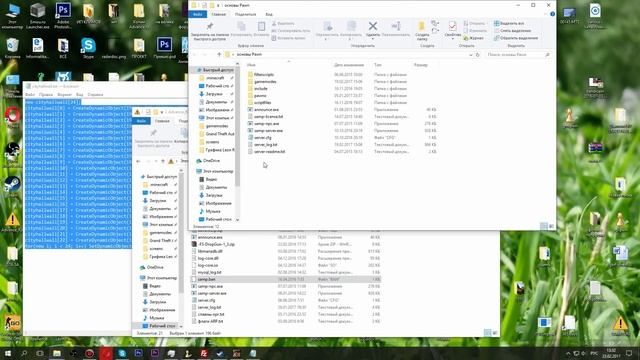The image size is (640, 360).
Task: Select samp-license.txt in the file list
Action: point(268,117)
